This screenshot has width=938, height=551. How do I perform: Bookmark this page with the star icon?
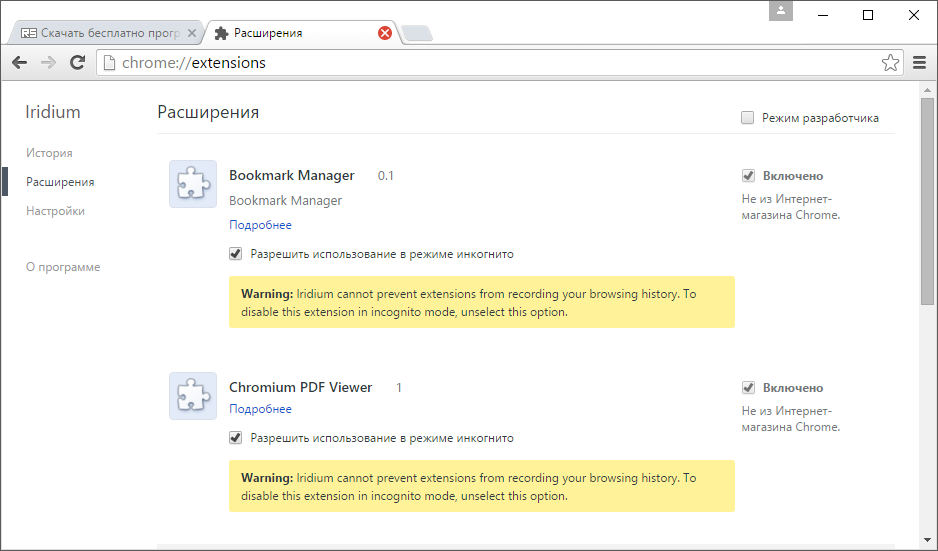(890, 62)
